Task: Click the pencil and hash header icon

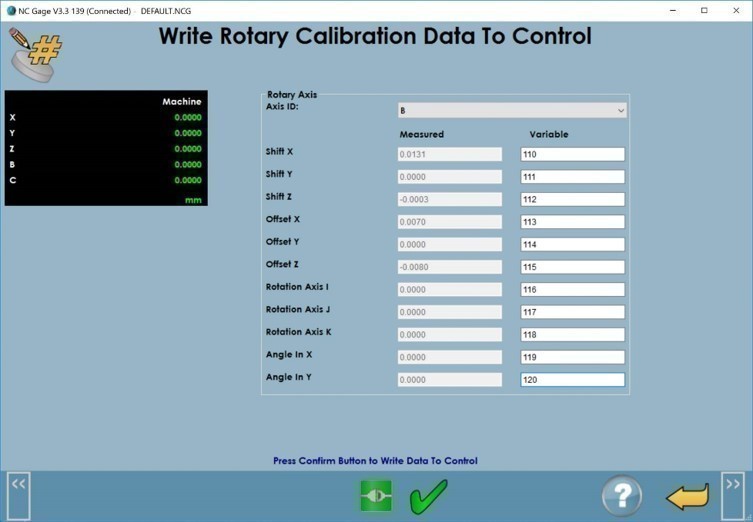Action: (x=36, y=54)
